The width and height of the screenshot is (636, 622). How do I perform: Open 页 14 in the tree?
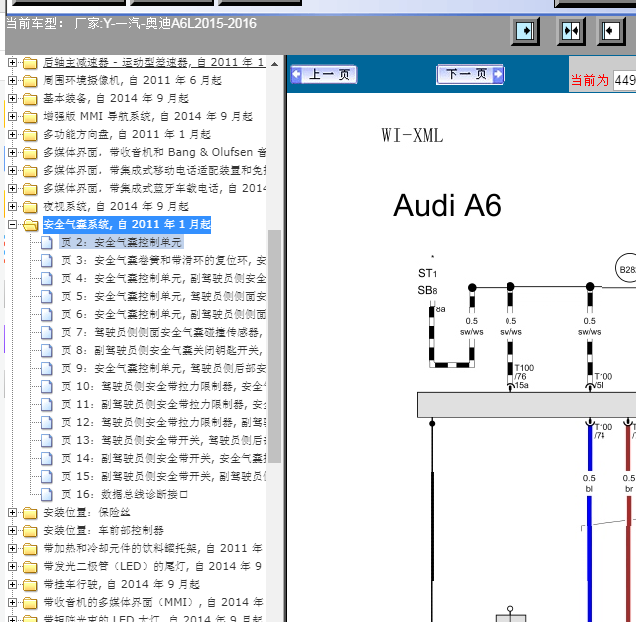pos(163,458)
